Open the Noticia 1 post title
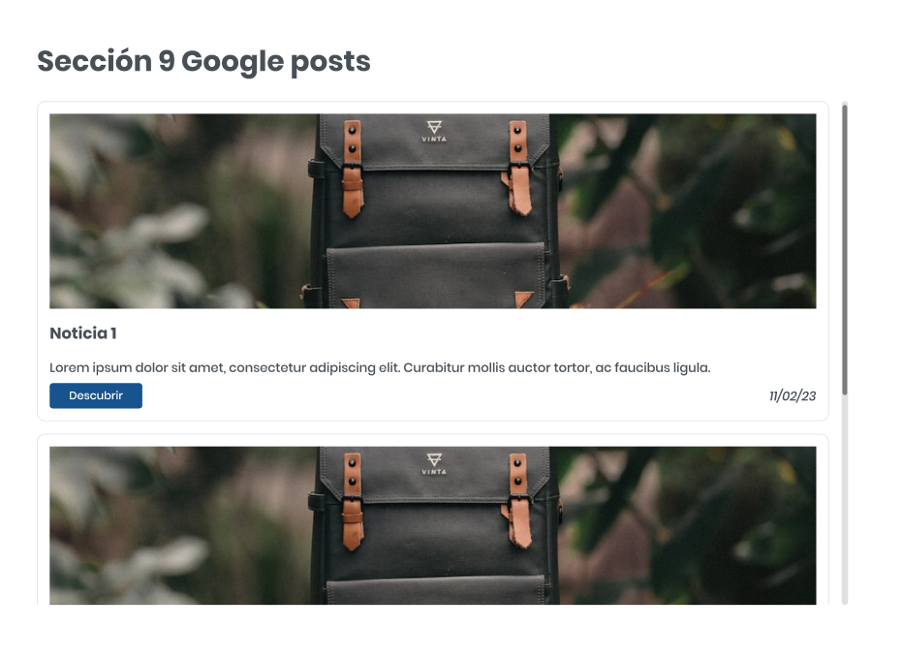This screenshot has width=904, height=662. coord(83,333)
